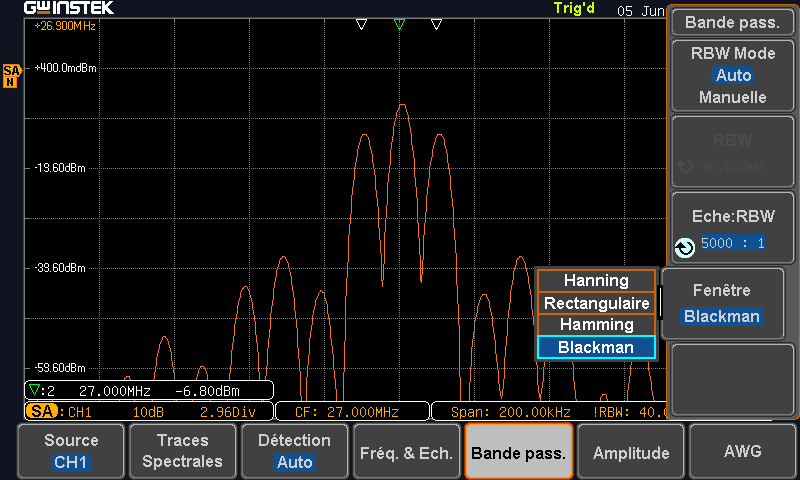Click the disabled RBW 40.000Hz button
This screenshot has width=800, height=480.
click(x=733, y=152)
